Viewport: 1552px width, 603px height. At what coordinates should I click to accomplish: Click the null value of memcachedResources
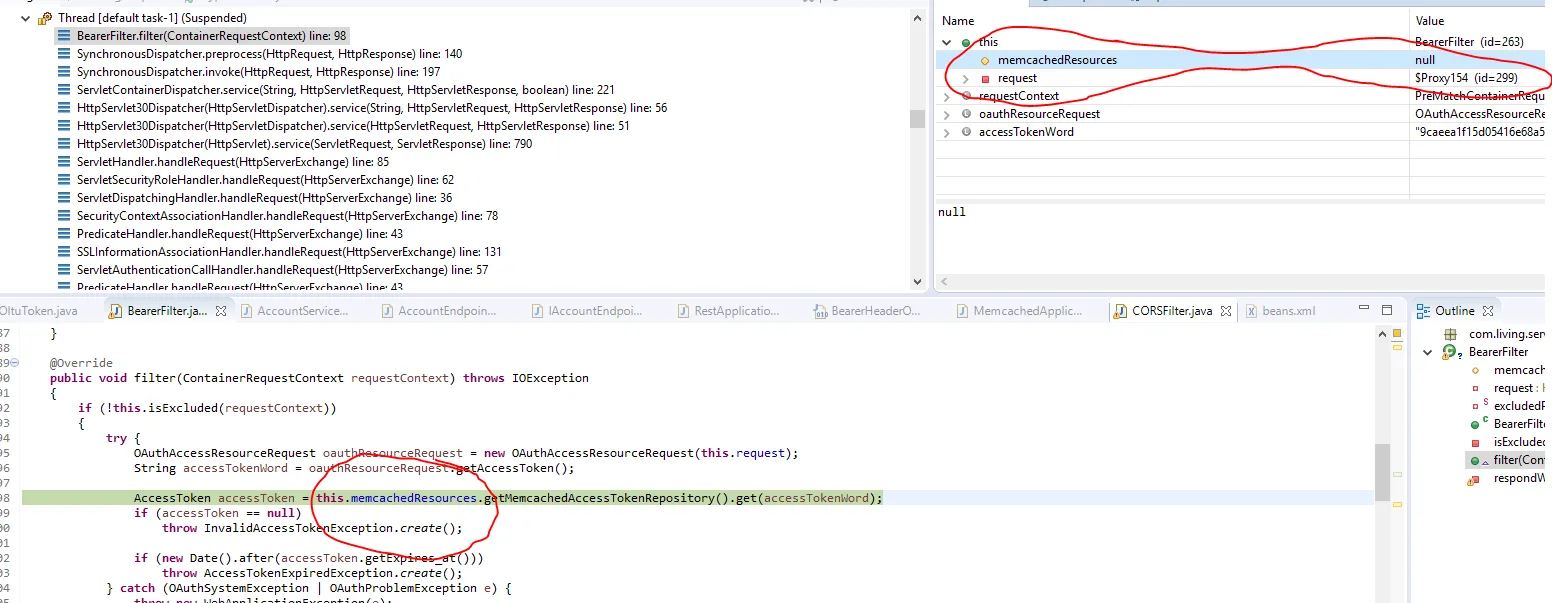[1425, 60]
